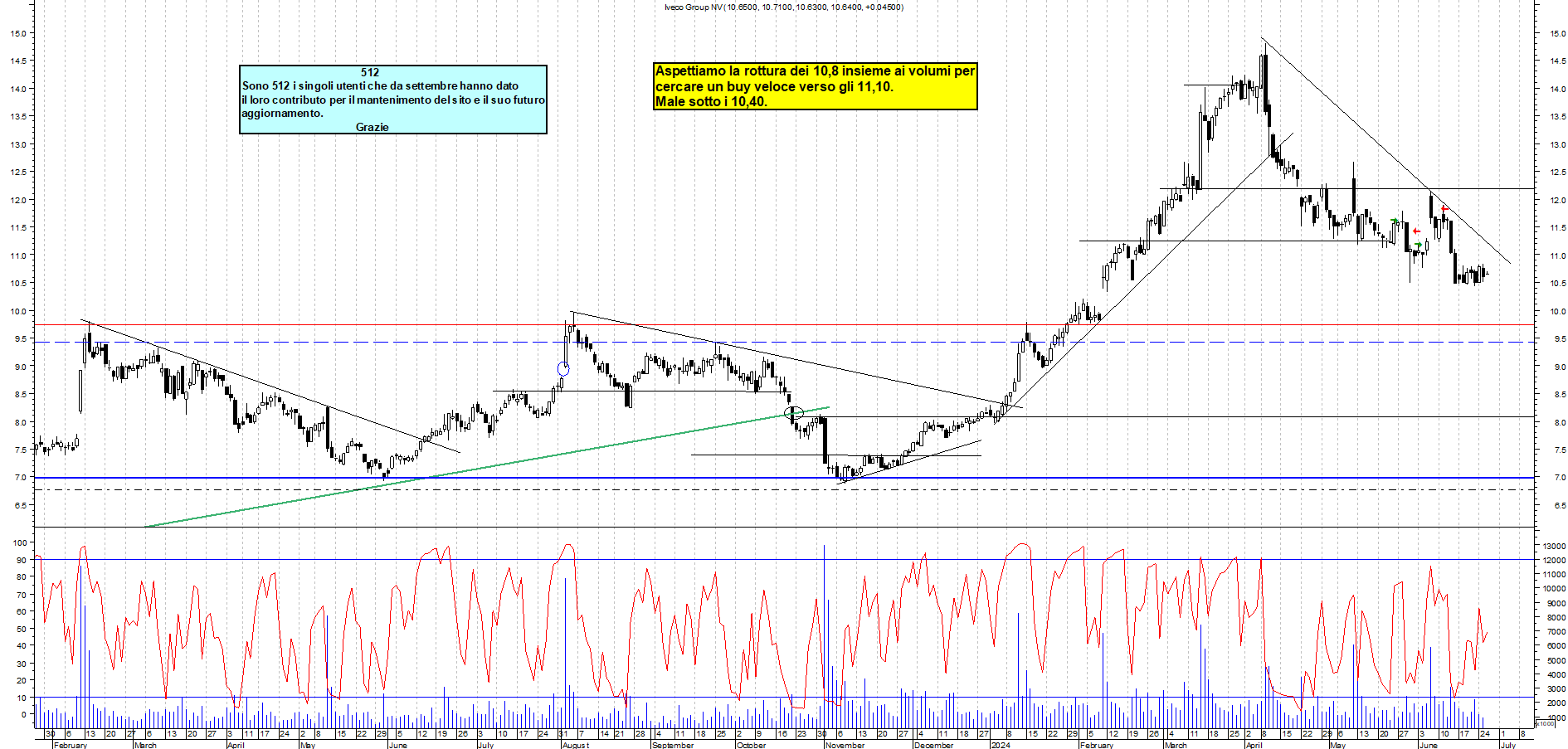This screenshot has width=1568, height=749.
Task: Click the blue circle marker on the August breakout candle
Action: click(563, 369)
